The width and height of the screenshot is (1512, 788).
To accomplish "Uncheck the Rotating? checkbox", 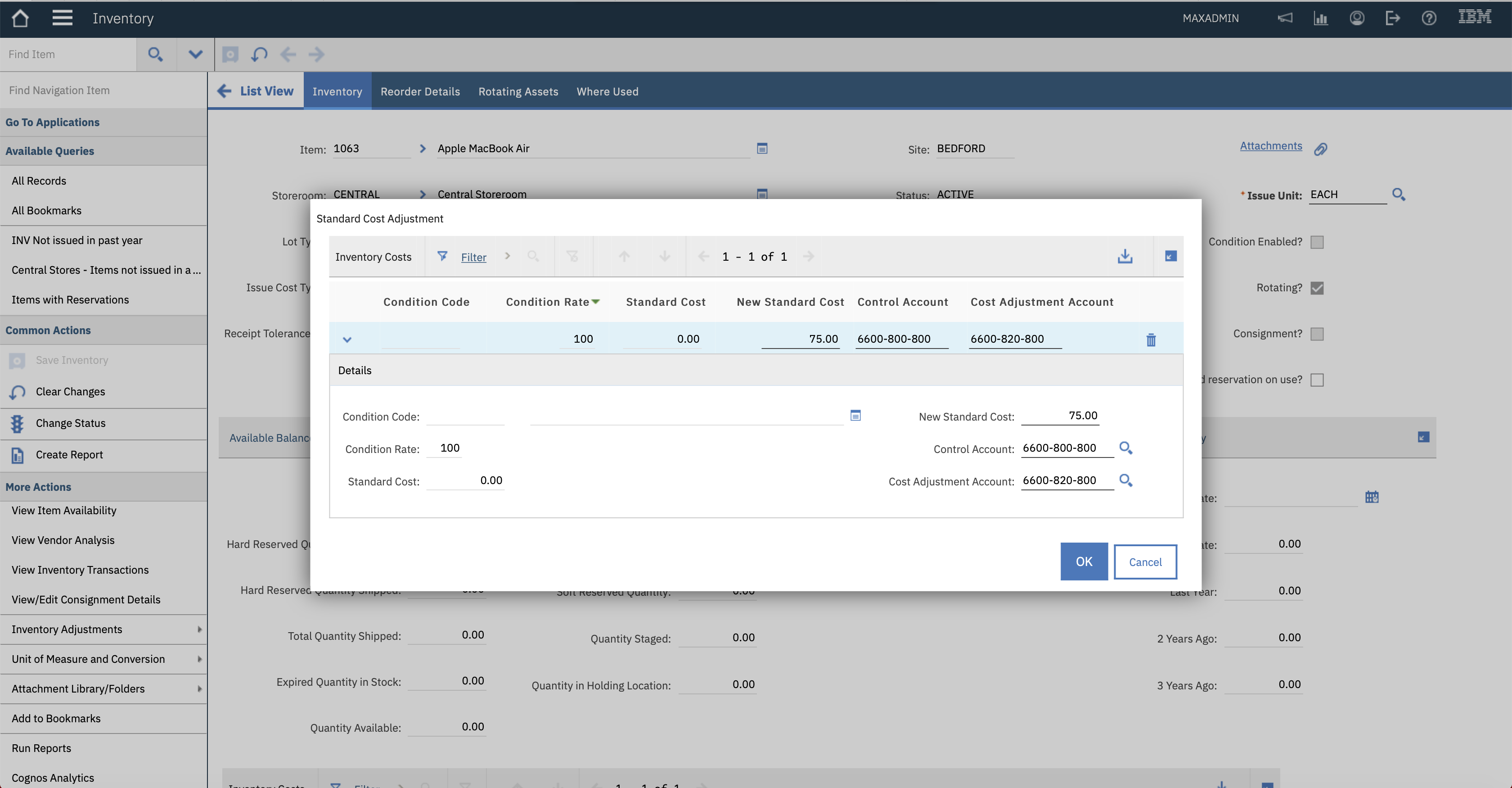I will [x=1318, y=288].
